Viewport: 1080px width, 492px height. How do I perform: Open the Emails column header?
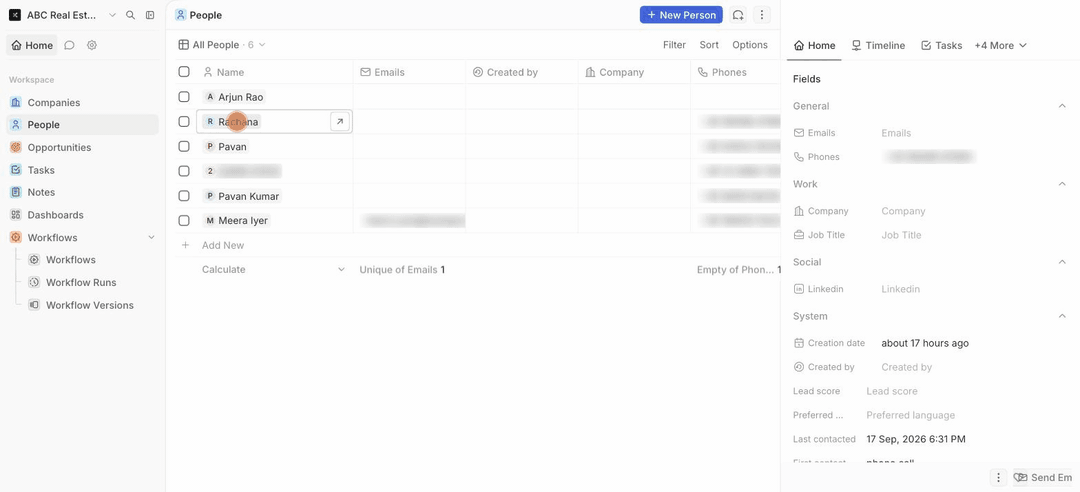pyautogui.click(x=409, y=72)
